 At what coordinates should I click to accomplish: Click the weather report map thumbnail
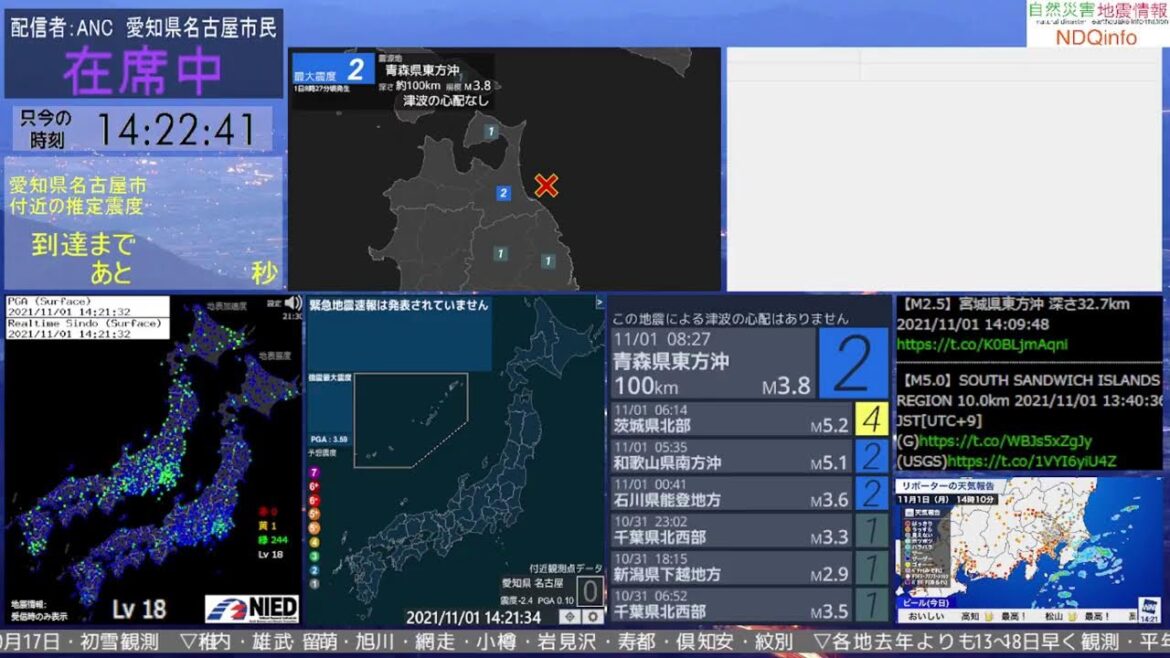pos(1028,547)
